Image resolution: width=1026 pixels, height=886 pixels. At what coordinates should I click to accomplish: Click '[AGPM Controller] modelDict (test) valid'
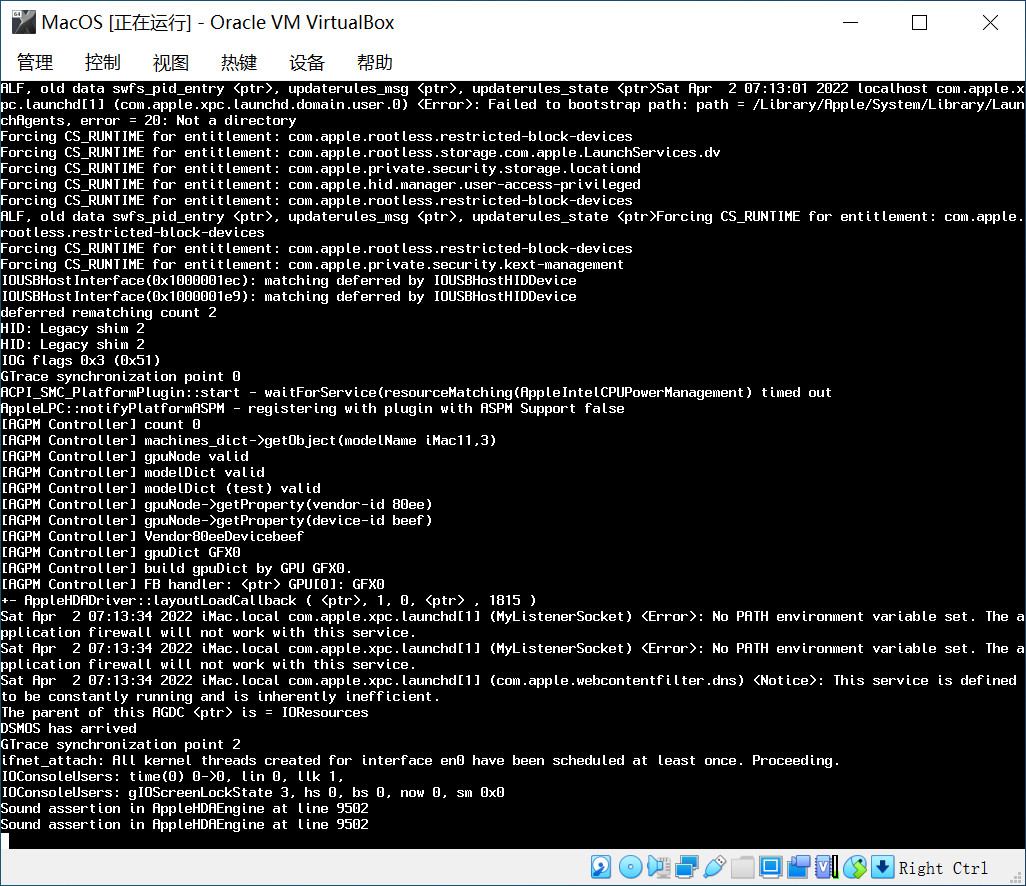[160, 488]
